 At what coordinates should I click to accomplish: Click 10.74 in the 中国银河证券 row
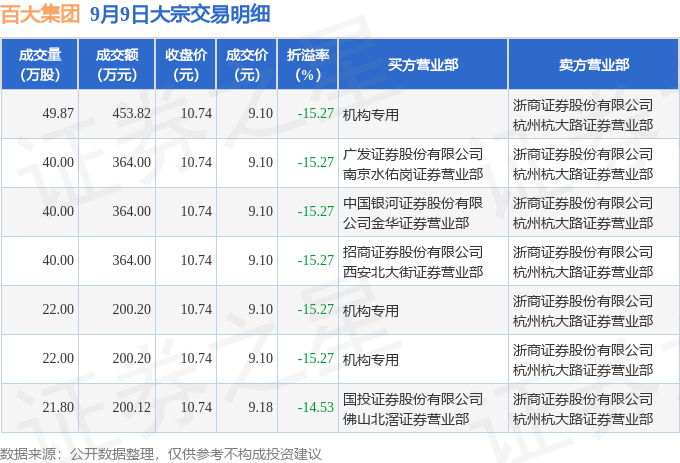[196, 212]
